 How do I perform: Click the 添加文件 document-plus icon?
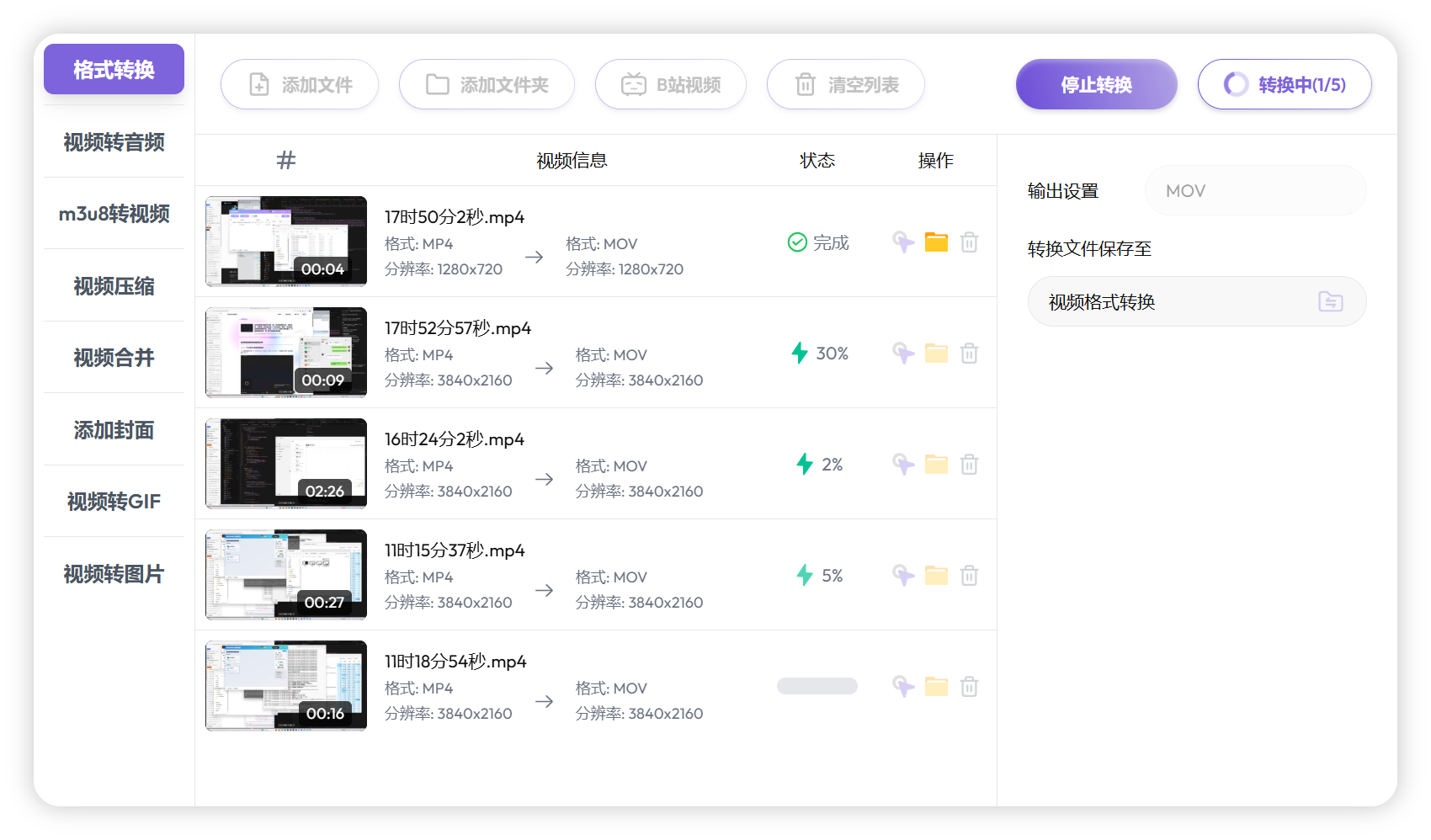[258, 84]
